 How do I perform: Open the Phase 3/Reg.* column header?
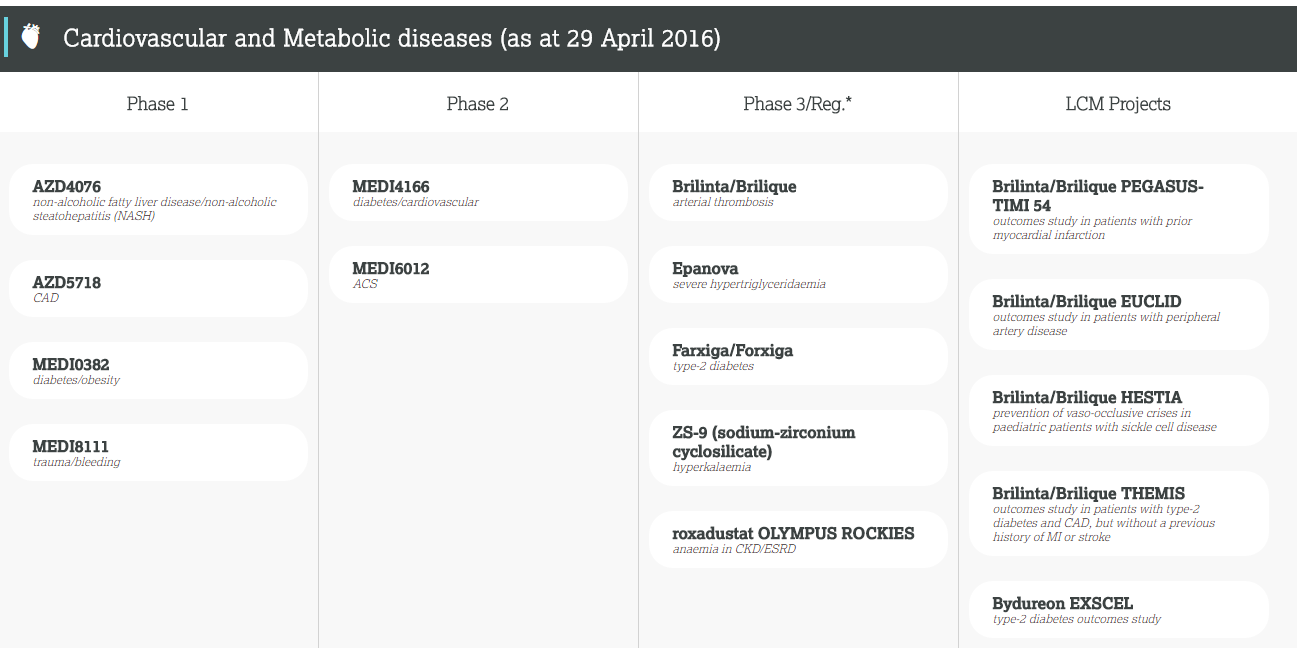click(798, 103)
